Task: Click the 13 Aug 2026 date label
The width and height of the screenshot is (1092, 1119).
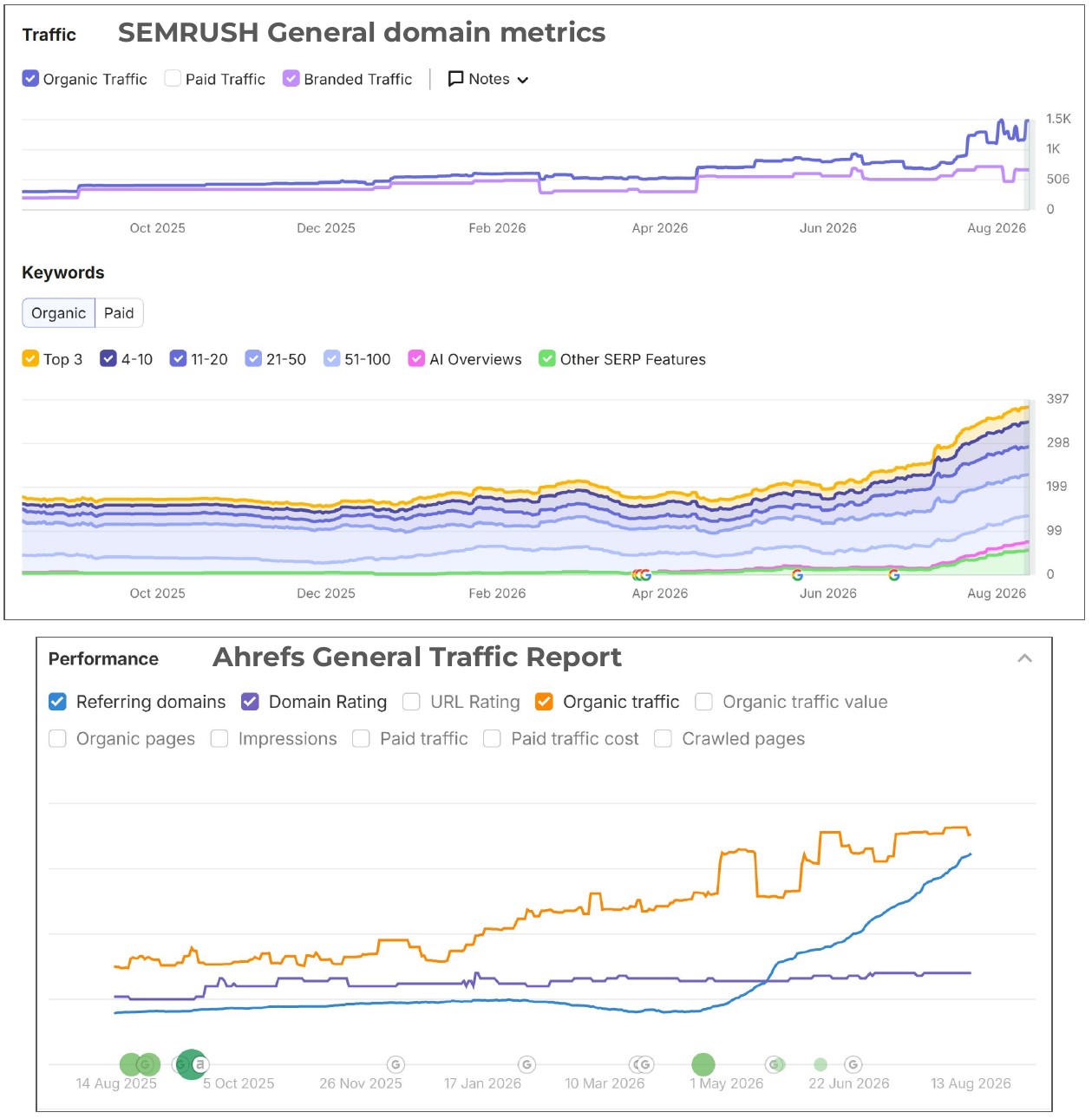Action: pyautogui.click(x=971, y=1083)
